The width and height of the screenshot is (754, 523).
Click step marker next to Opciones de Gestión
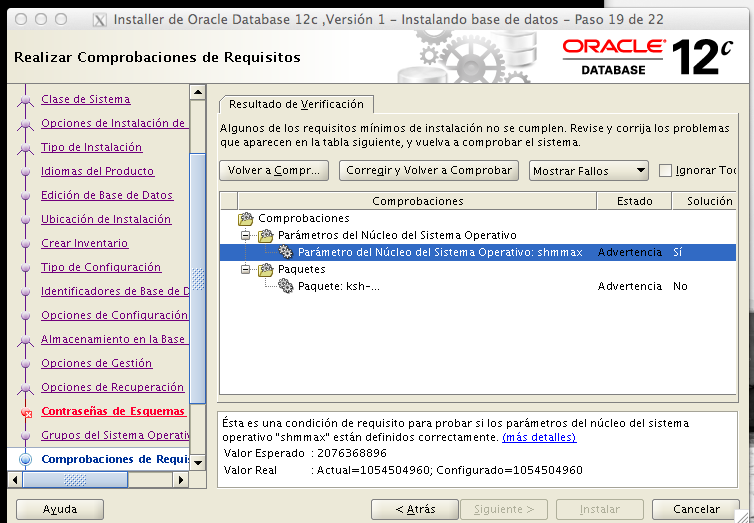25,364
